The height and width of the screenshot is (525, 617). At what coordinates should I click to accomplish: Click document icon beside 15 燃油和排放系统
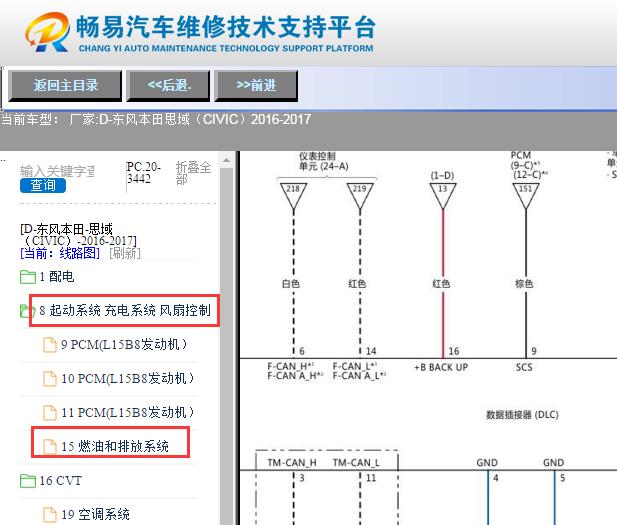click(50, 446)
